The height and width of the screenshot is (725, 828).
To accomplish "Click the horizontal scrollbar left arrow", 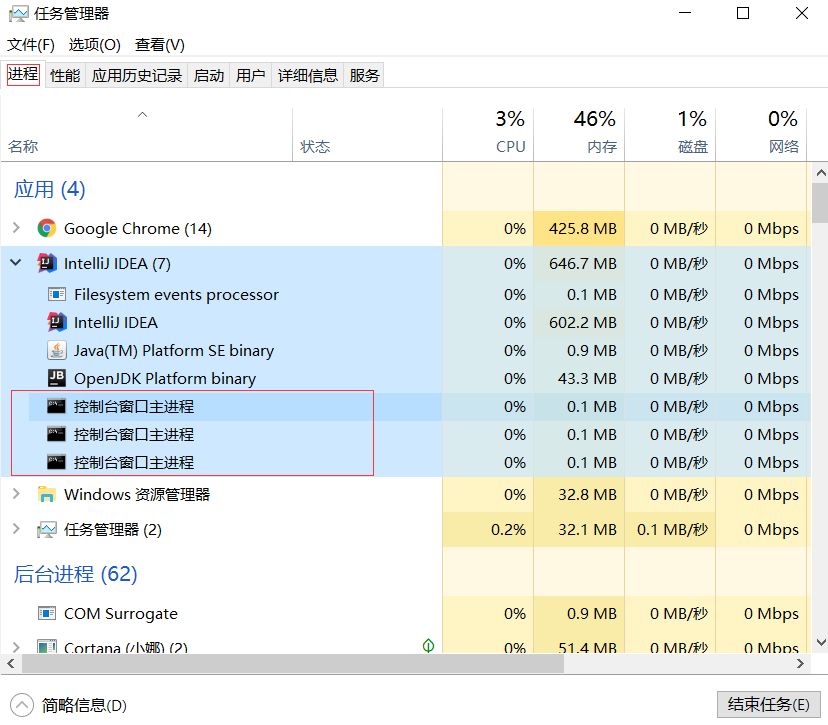I will (10, 663).
